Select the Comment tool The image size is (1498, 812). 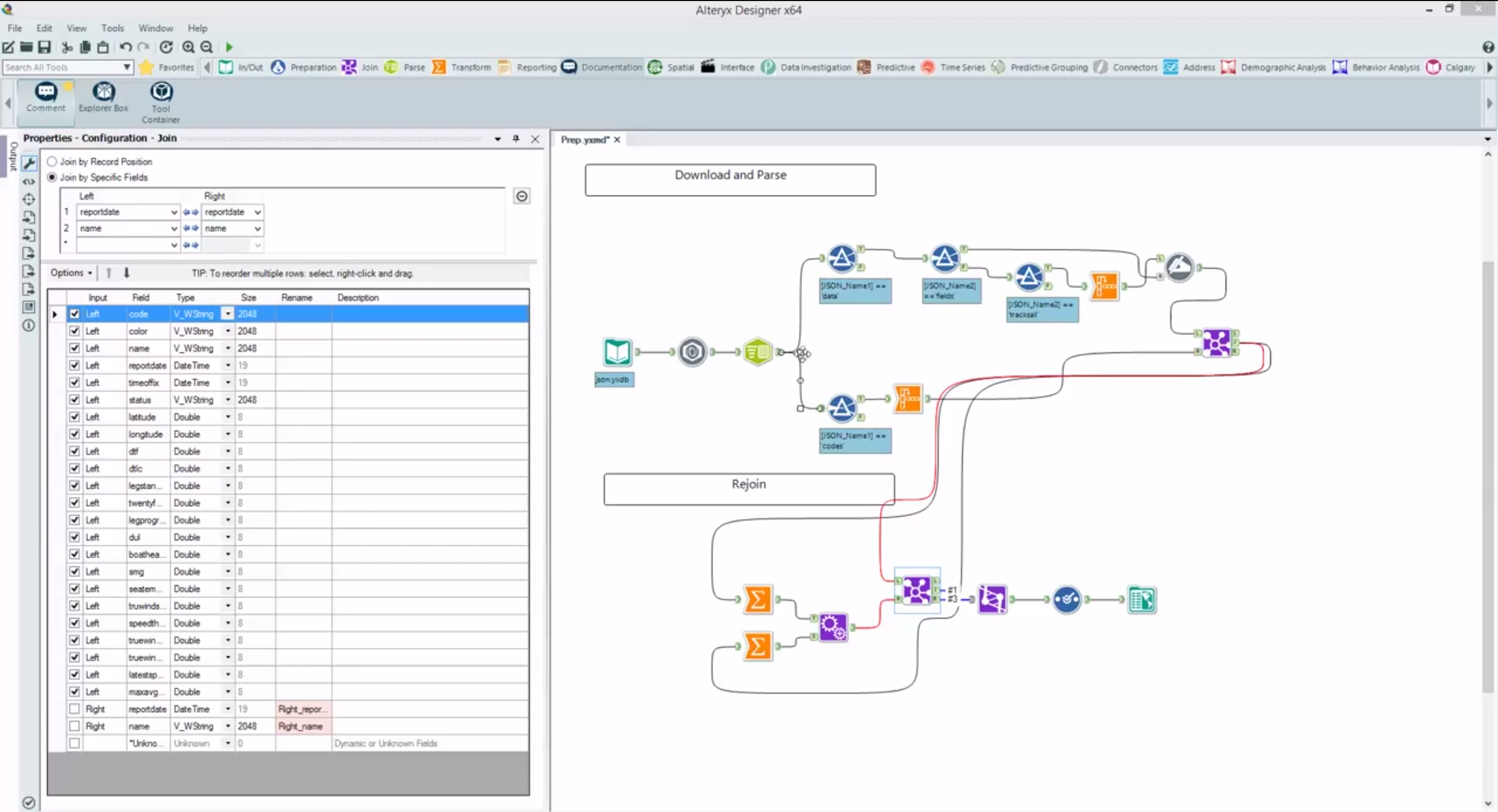46,99
